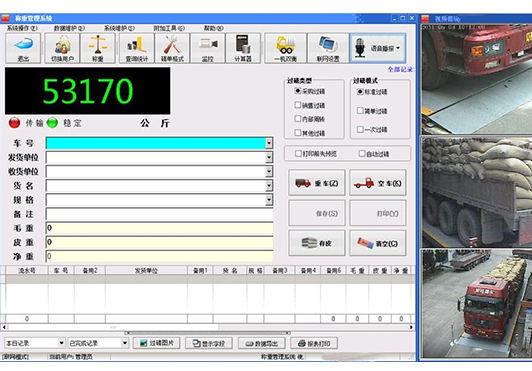Click the horizontal scrollbar under the records table

point(207,327)
